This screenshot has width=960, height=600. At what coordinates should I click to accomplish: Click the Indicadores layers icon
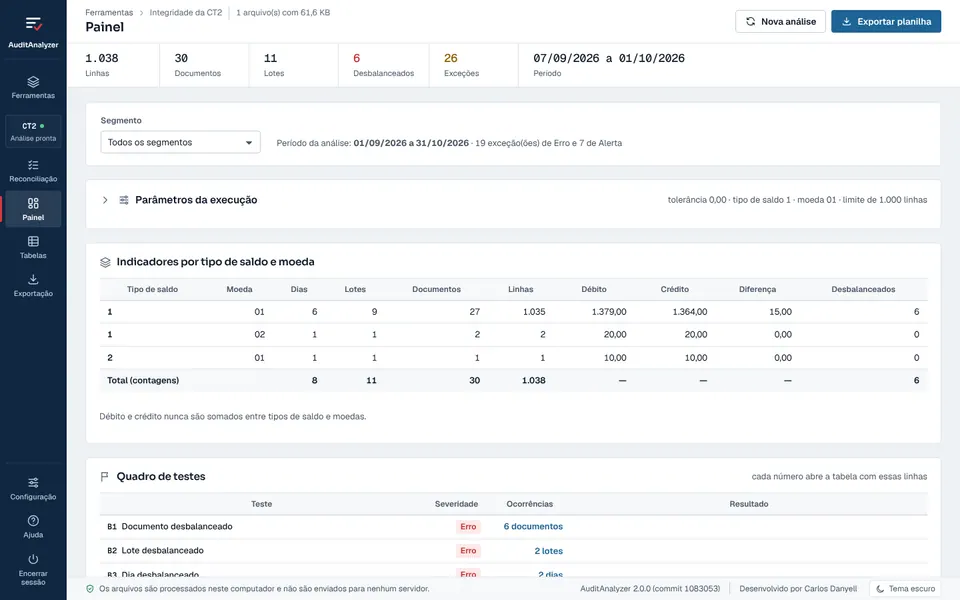pyautogui.click(x=105, y=262)
